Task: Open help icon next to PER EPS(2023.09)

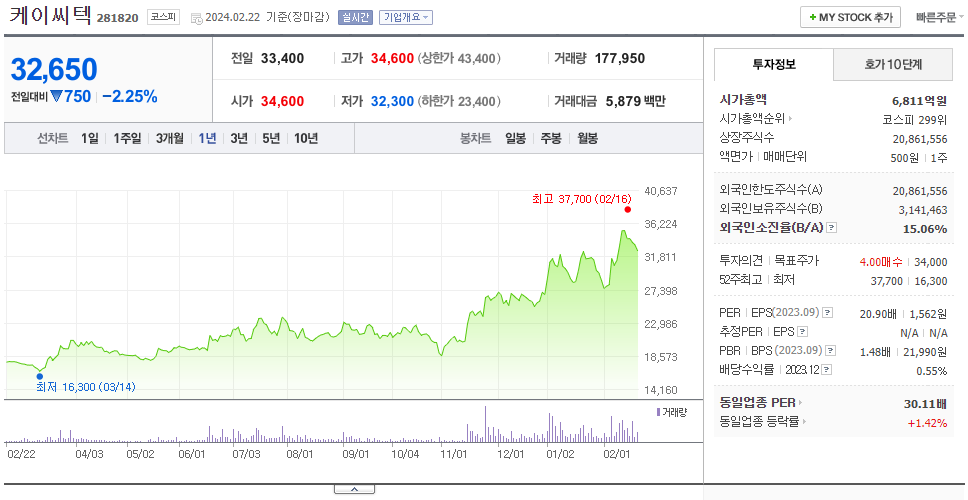Action: (828, 312)
